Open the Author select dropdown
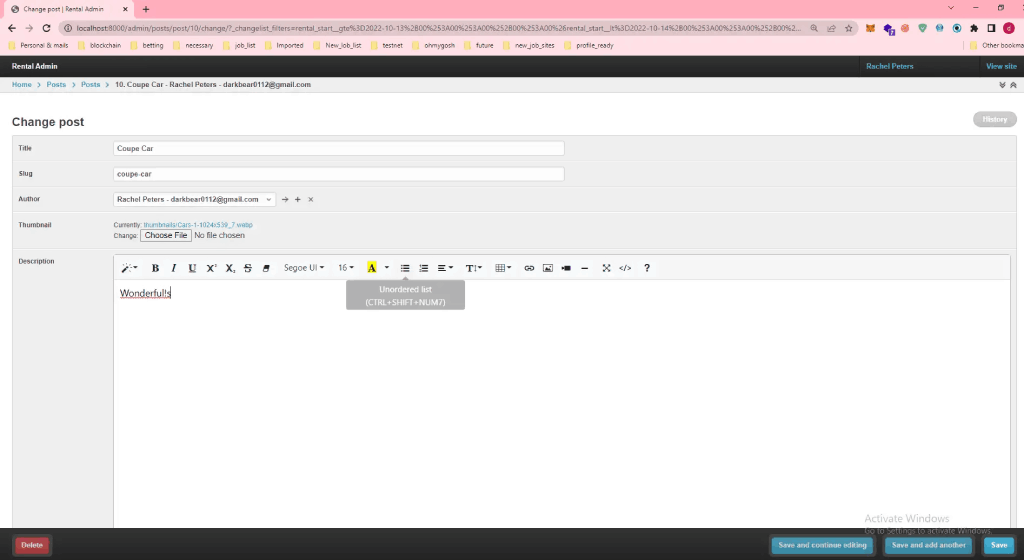 [x=194, y=199]
